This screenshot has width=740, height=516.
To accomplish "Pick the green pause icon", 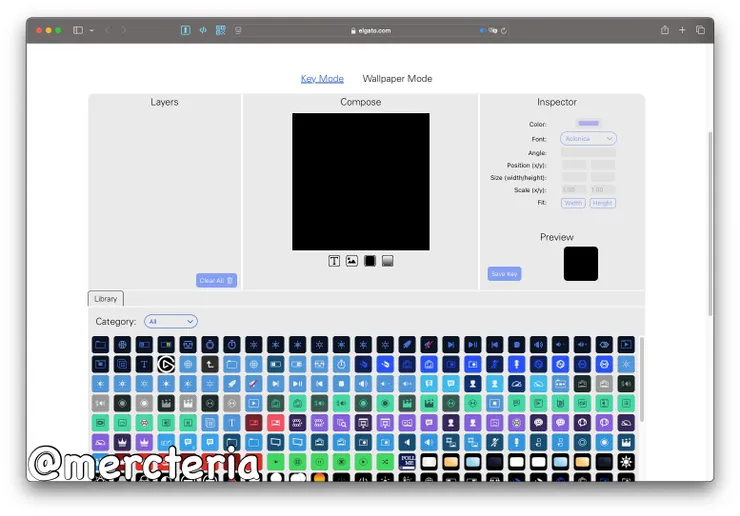I will (320, 462).
